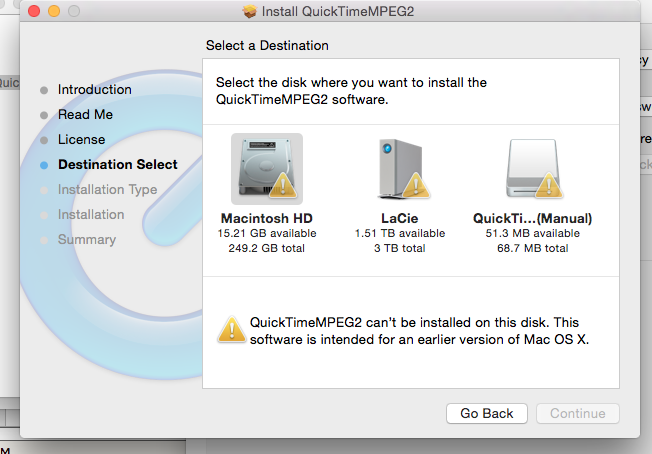This screenshot has height=454, width=652.
Task: Click the 'Select a Destination' heading
Action: click(267, 45)
